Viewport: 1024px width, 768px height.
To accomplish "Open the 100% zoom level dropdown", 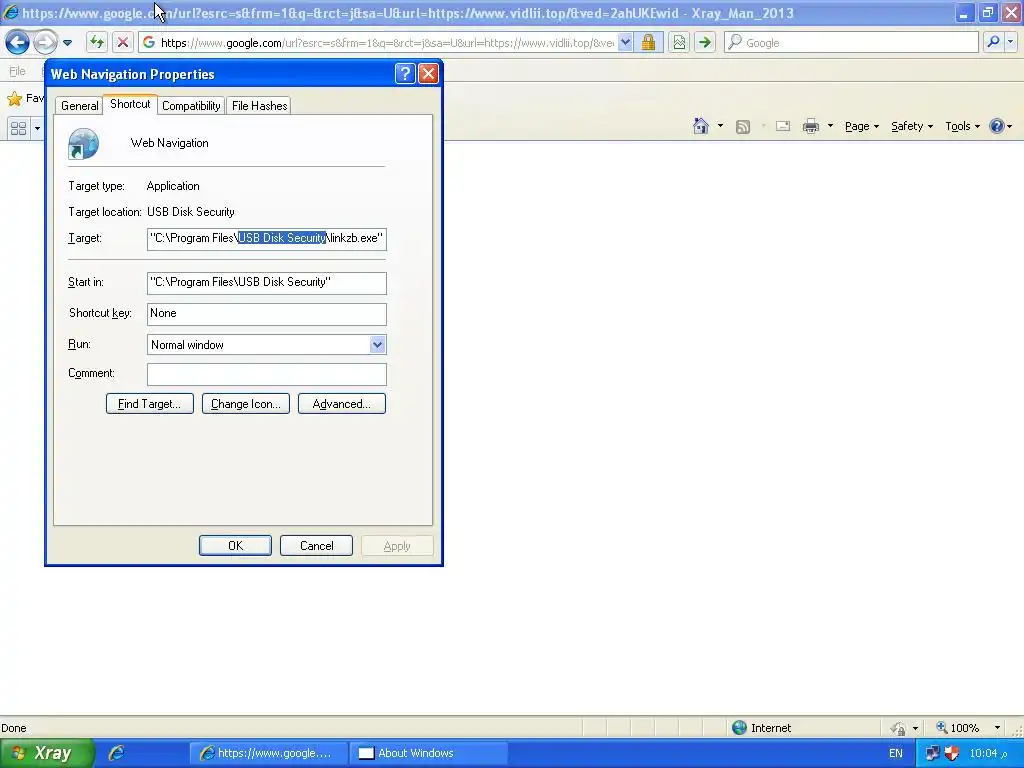I will tap(997, 728).
